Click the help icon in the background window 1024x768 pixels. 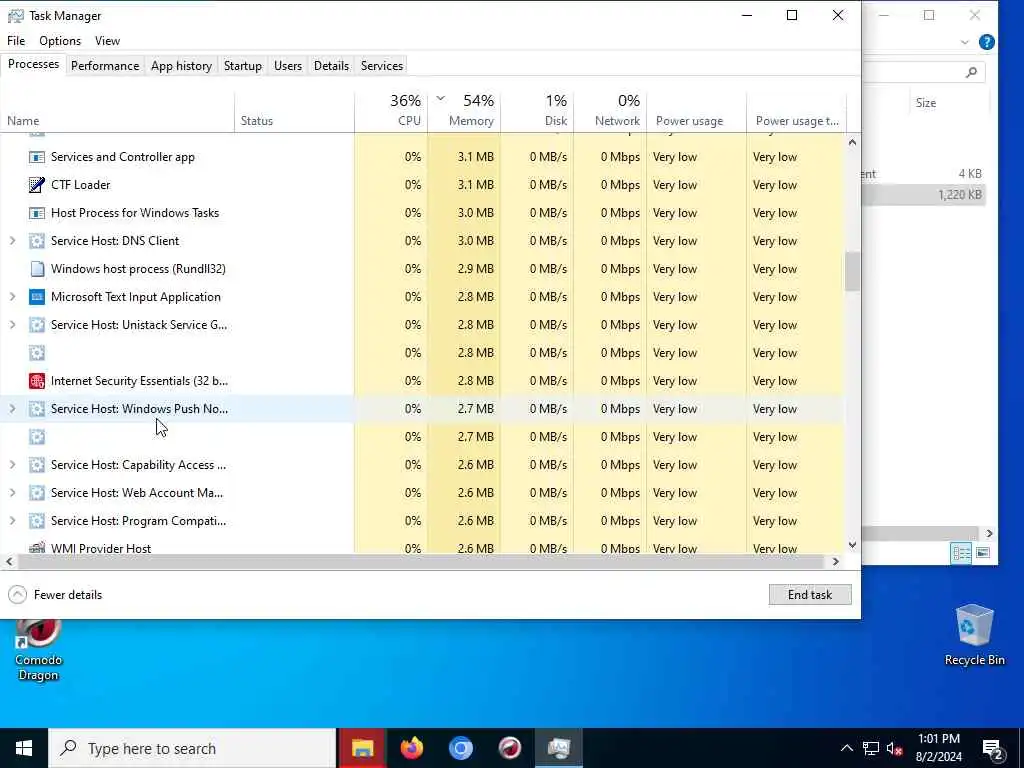click(x=987, y=42)
